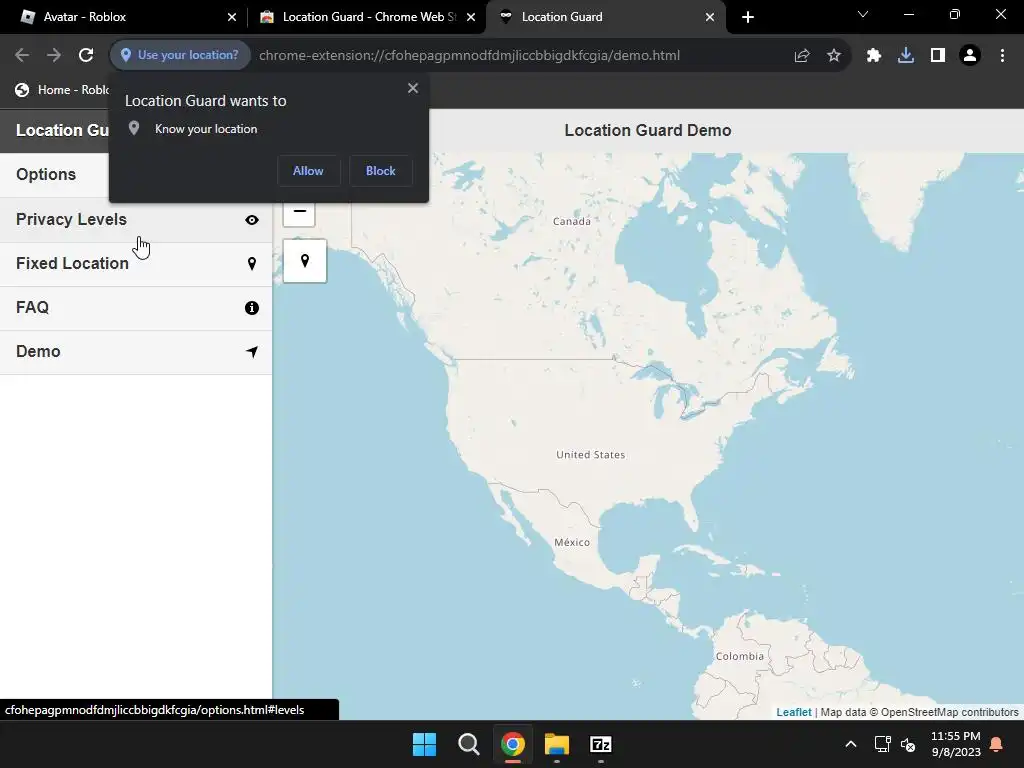Click the Fixed Location pin icon

(251, 264)
